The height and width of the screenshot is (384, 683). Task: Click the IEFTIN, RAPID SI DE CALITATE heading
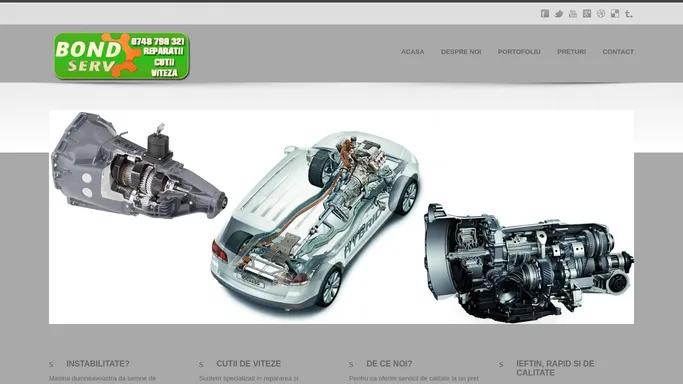pos(555,368)
